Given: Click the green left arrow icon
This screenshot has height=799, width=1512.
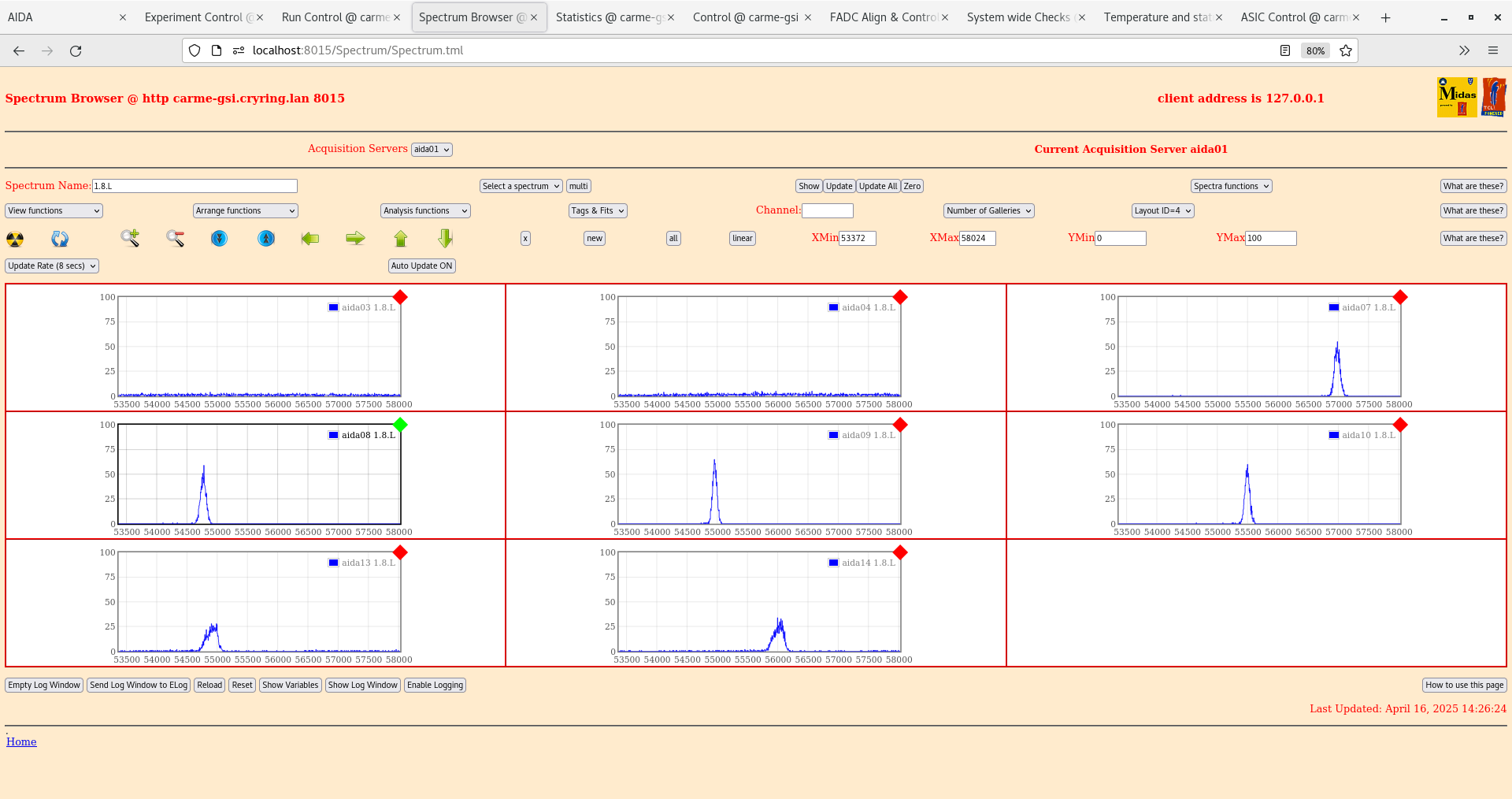Looking at the screenshot, I should [x=310, y=238].
